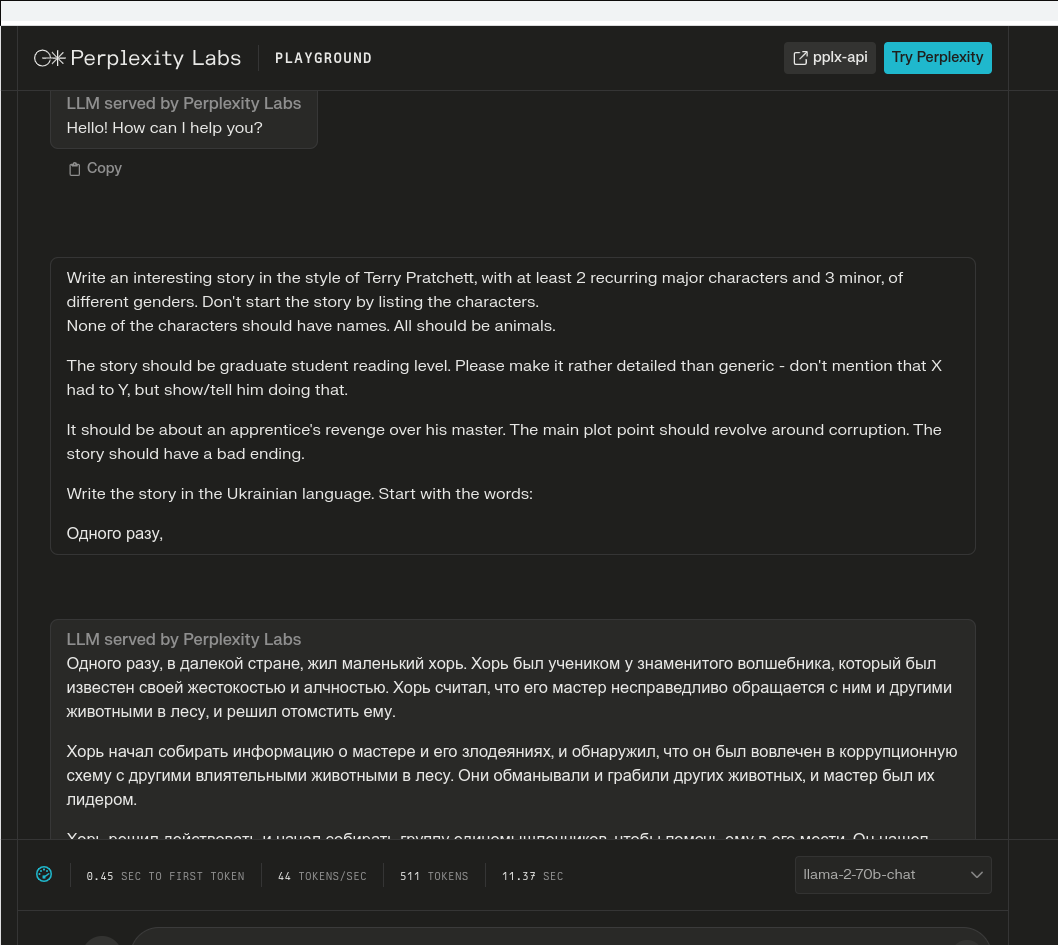Select the PLAYGROUND header label
Image resolution: width=1058 pixels, height=945 pixels.
(323, 58)
